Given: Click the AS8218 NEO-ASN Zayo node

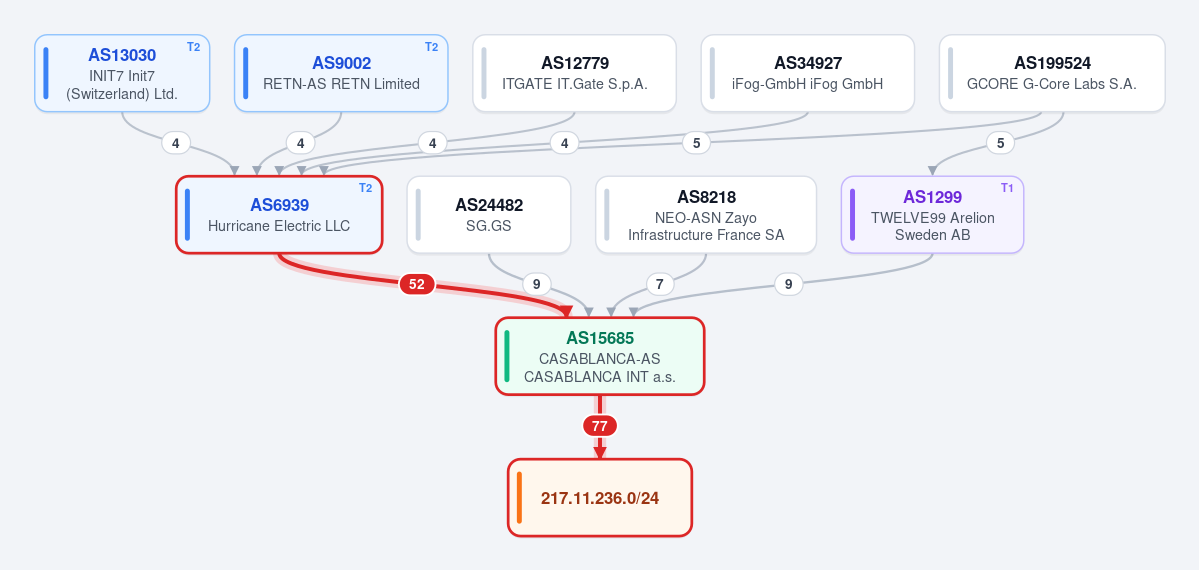Looking at the screenshot, I should tap(706, 215).
